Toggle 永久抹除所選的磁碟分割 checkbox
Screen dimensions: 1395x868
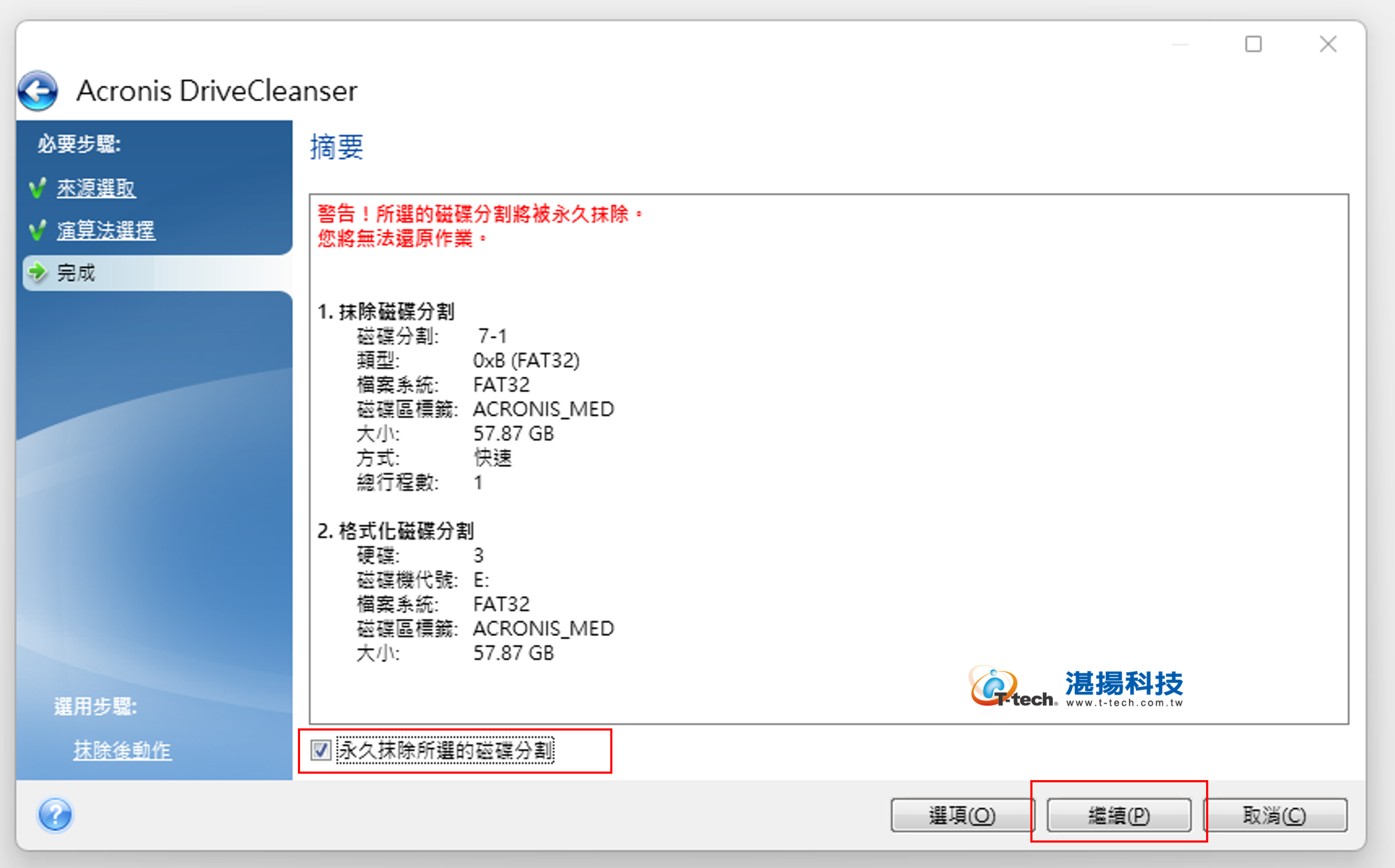(320, 750)
